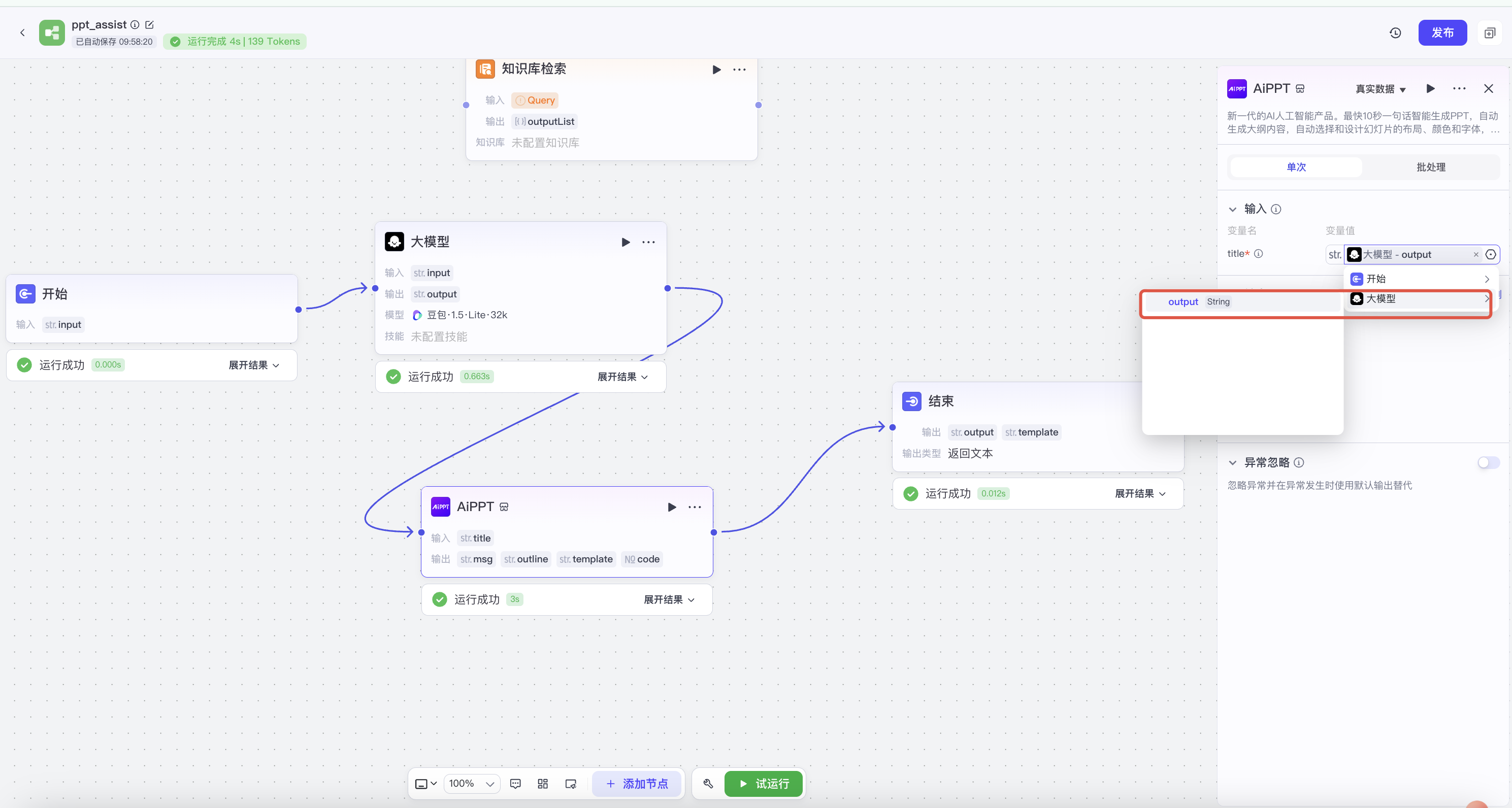Expand 展开结果 under the 开始 node

pyautogui.click(x=253, y=365)
